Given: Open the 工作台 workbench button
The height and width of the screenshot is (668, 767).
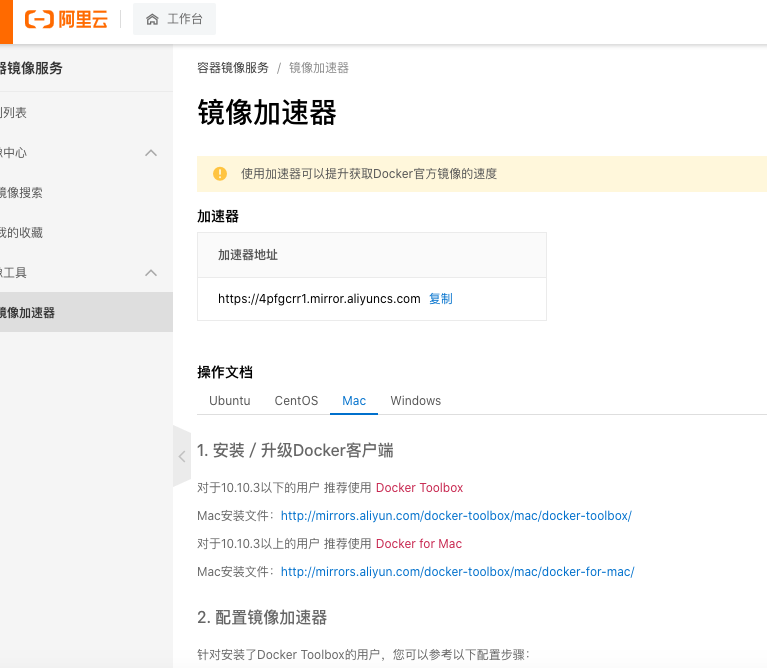Looking at the screenshot, I should (x=174, y=19).
